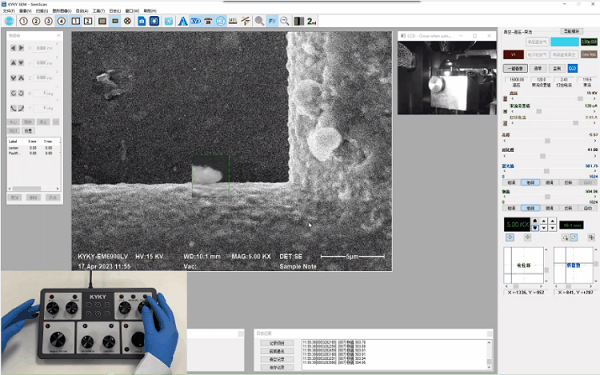This screenshot has height=375, width=600.
Task: Click the crossed-circle toolbar icon
Action: [x=127, y=21]
